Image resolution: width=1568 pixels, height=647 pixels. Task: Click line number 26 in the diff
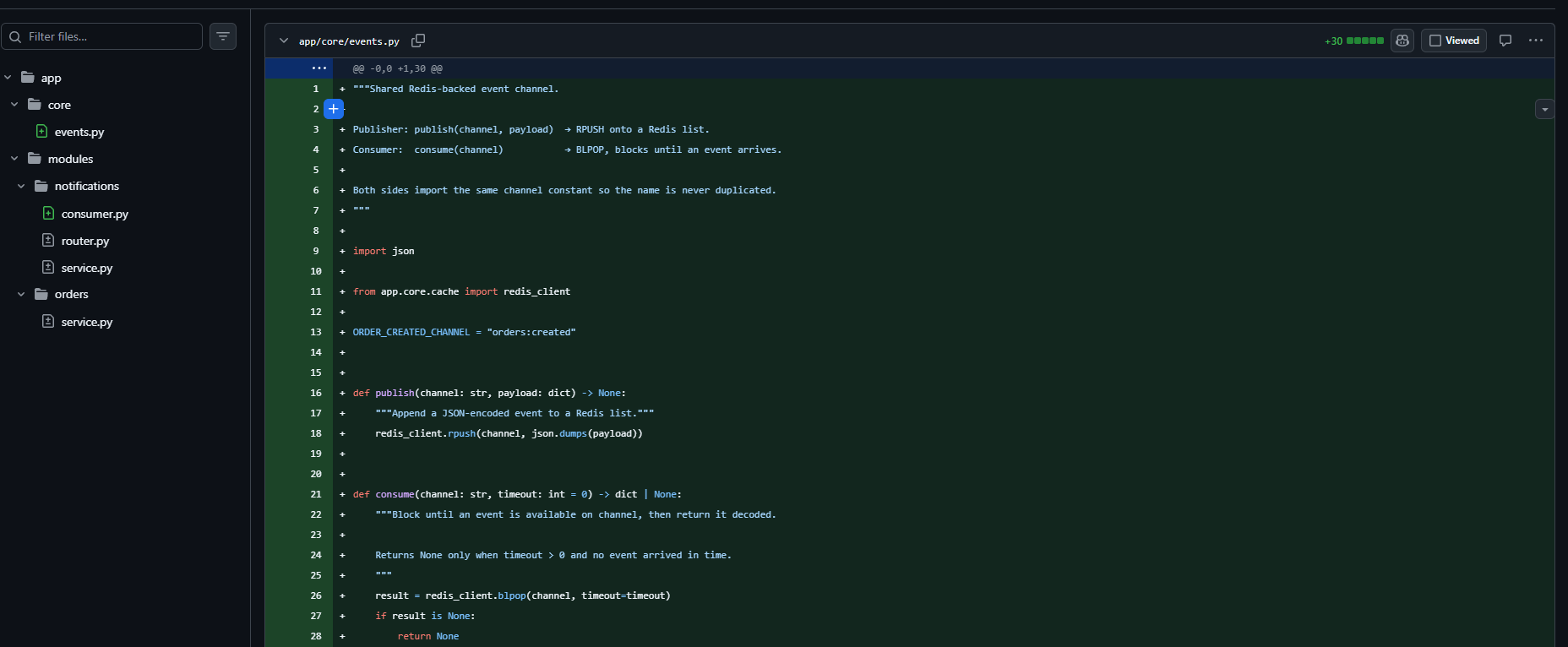(316, 595)
